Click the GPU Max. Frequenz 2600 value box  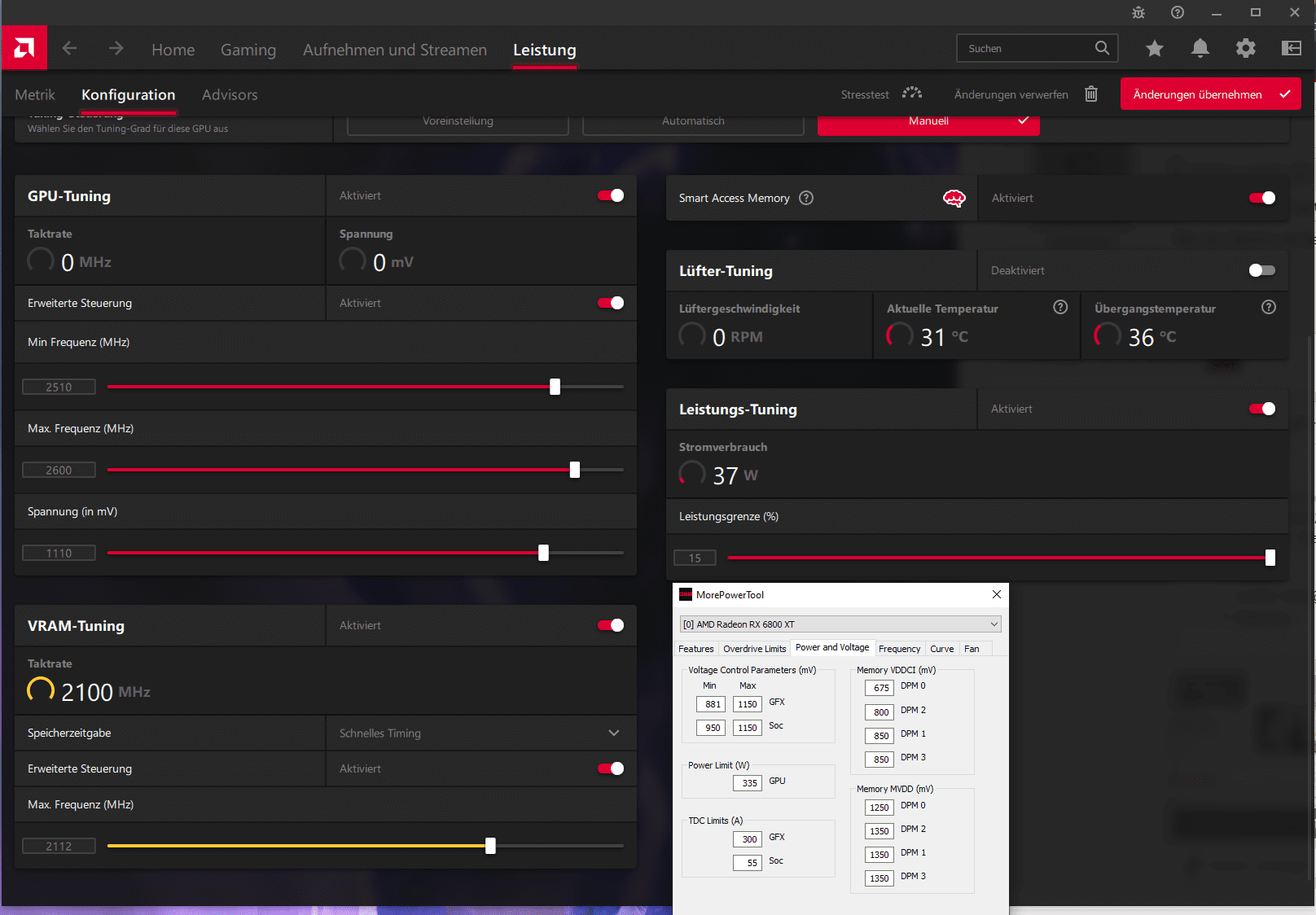tap(59, 470)
